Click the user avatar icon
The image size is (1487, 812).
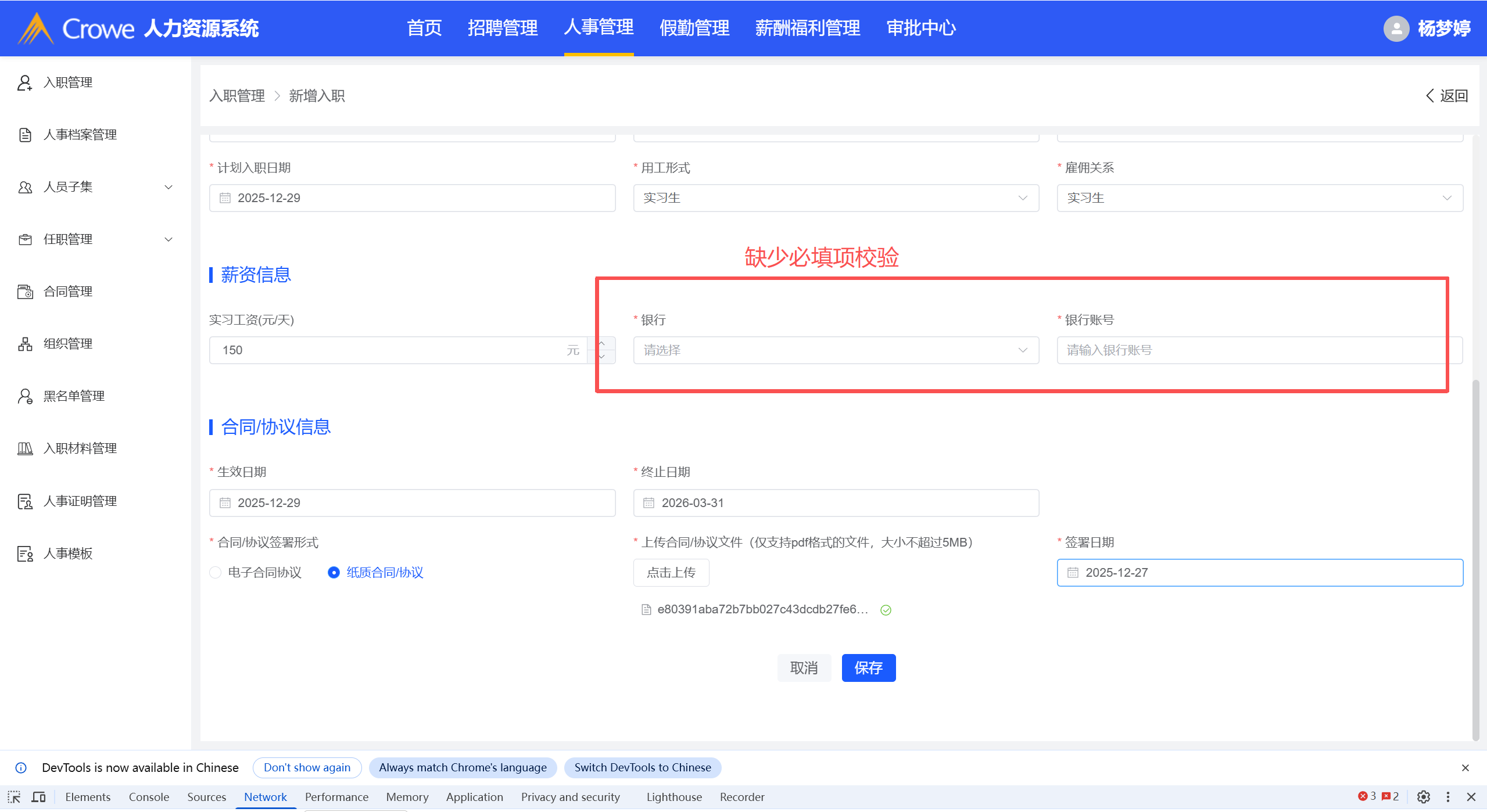(1396, 28)
